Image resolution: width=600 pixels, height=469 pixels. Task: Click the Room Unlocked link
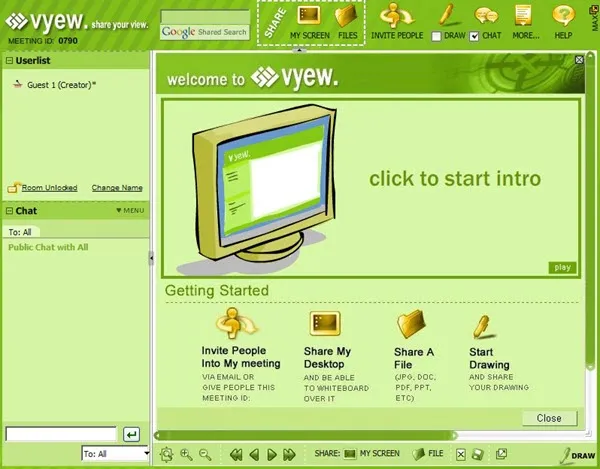(x=49, y=188)
